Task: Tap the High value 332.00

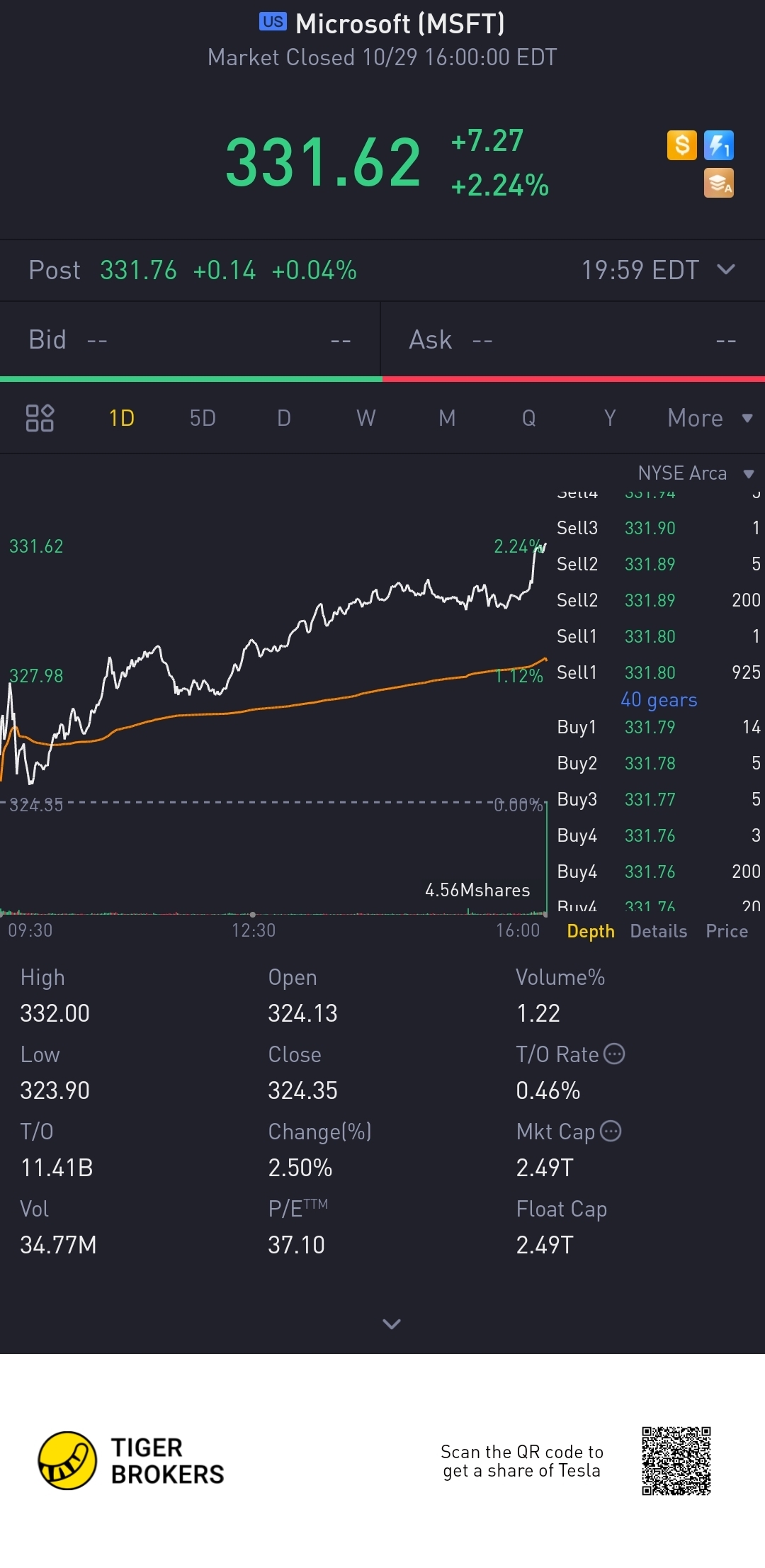Action: (x=55, y=1013)
